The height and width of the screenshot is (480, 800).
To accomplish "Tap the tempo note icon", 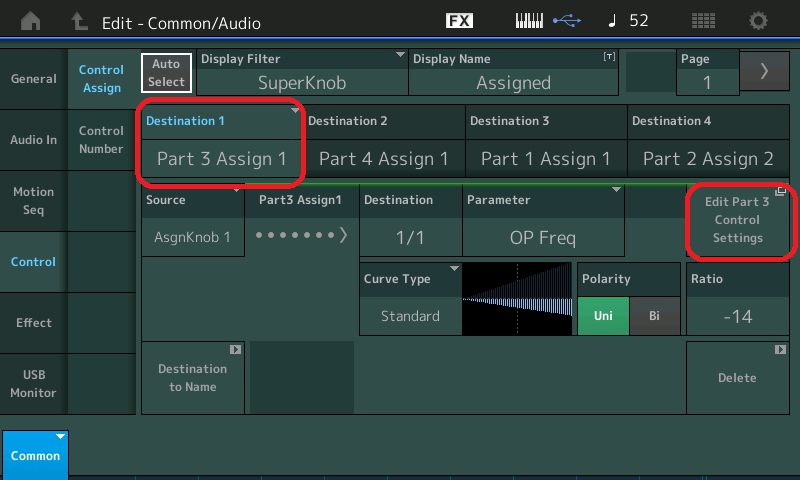I will [610, 20].
